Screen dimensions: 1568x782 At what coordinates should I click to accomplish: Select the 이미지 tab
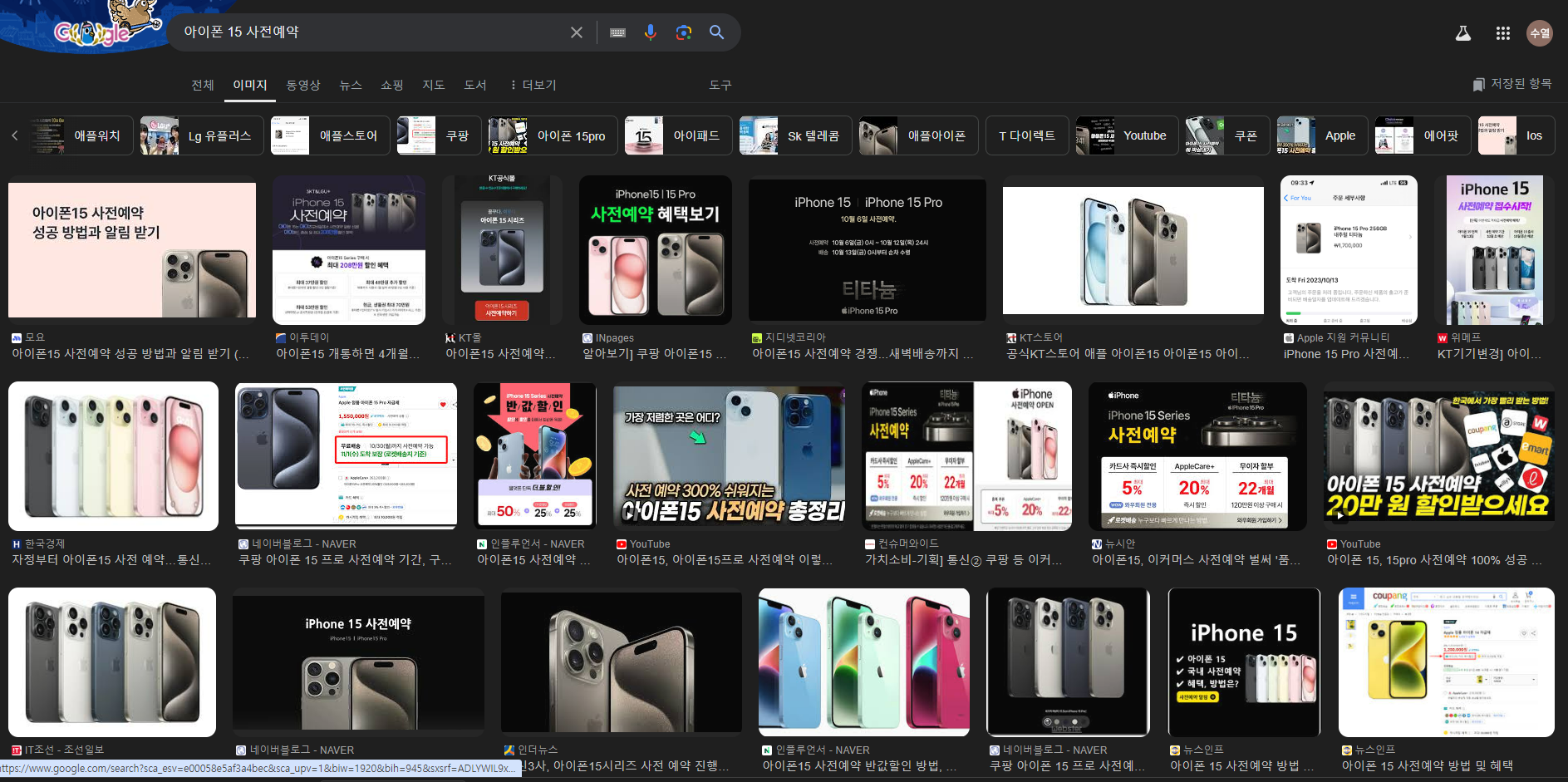pos(250,85)
